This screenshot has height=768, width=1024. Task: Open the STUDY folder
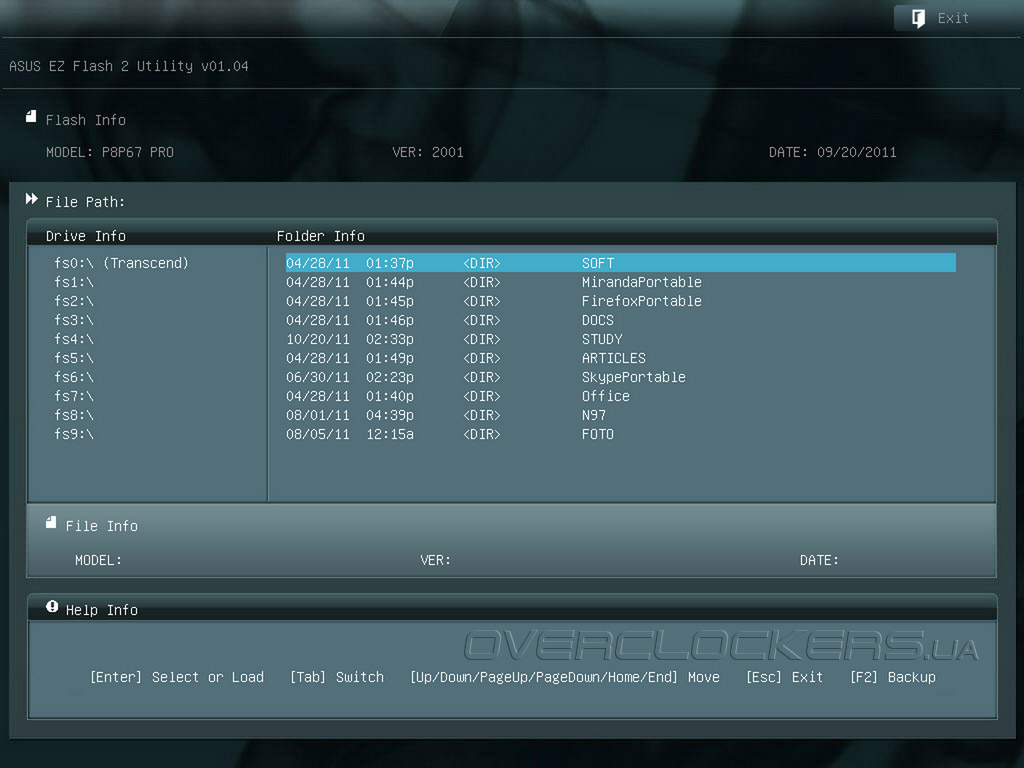(620, 339)
